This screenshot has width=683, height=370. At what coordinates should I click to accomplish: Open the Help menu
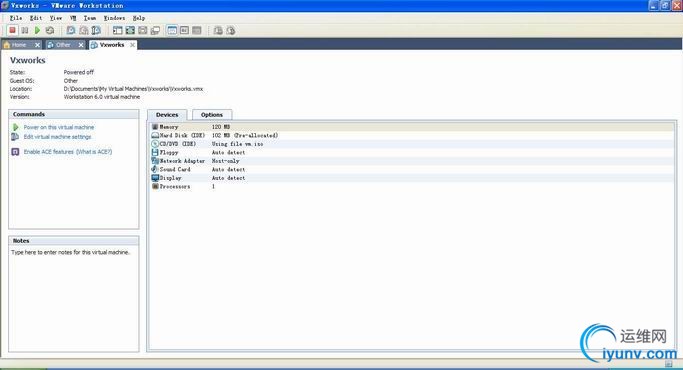139,18
